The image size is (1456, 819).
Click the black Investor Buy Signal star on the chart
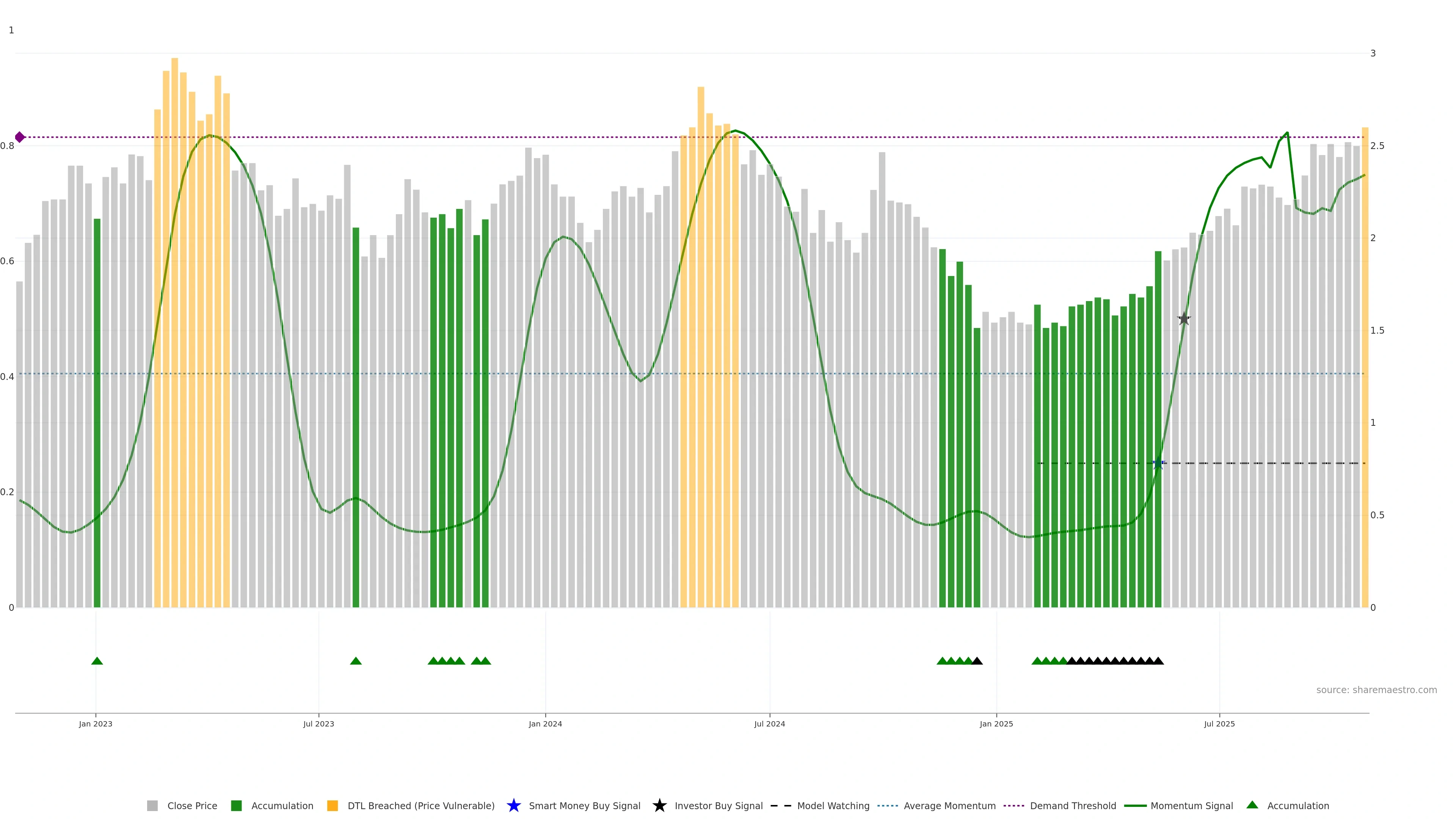[x=1183, y=319]
